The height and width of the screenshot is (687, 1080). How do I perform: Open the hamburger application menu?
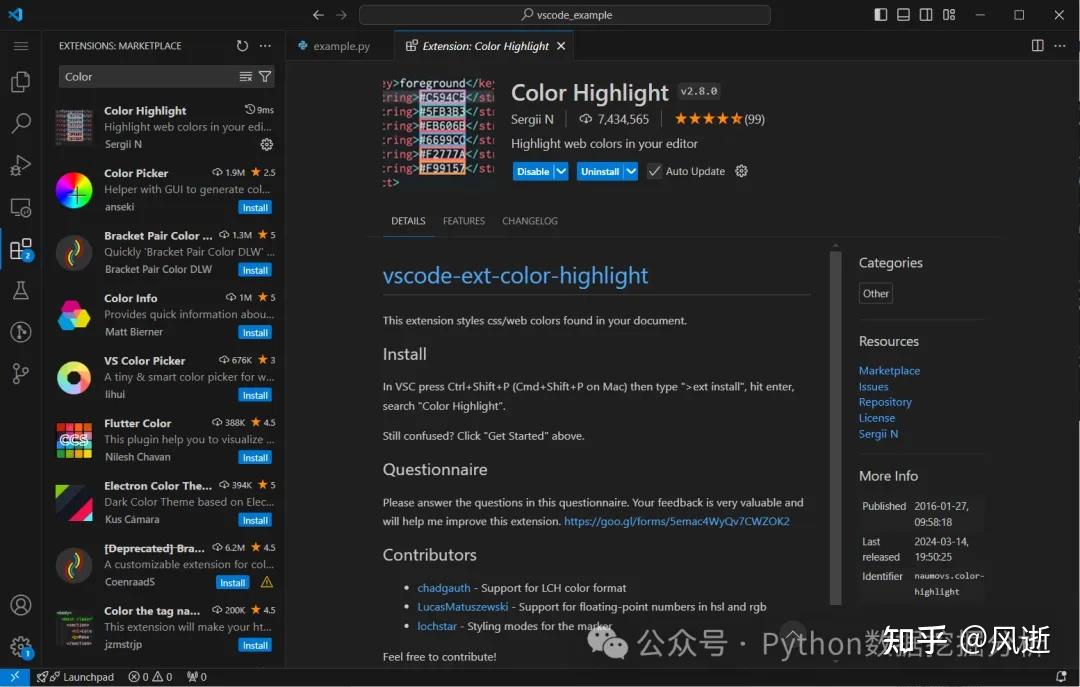point(21,46)
